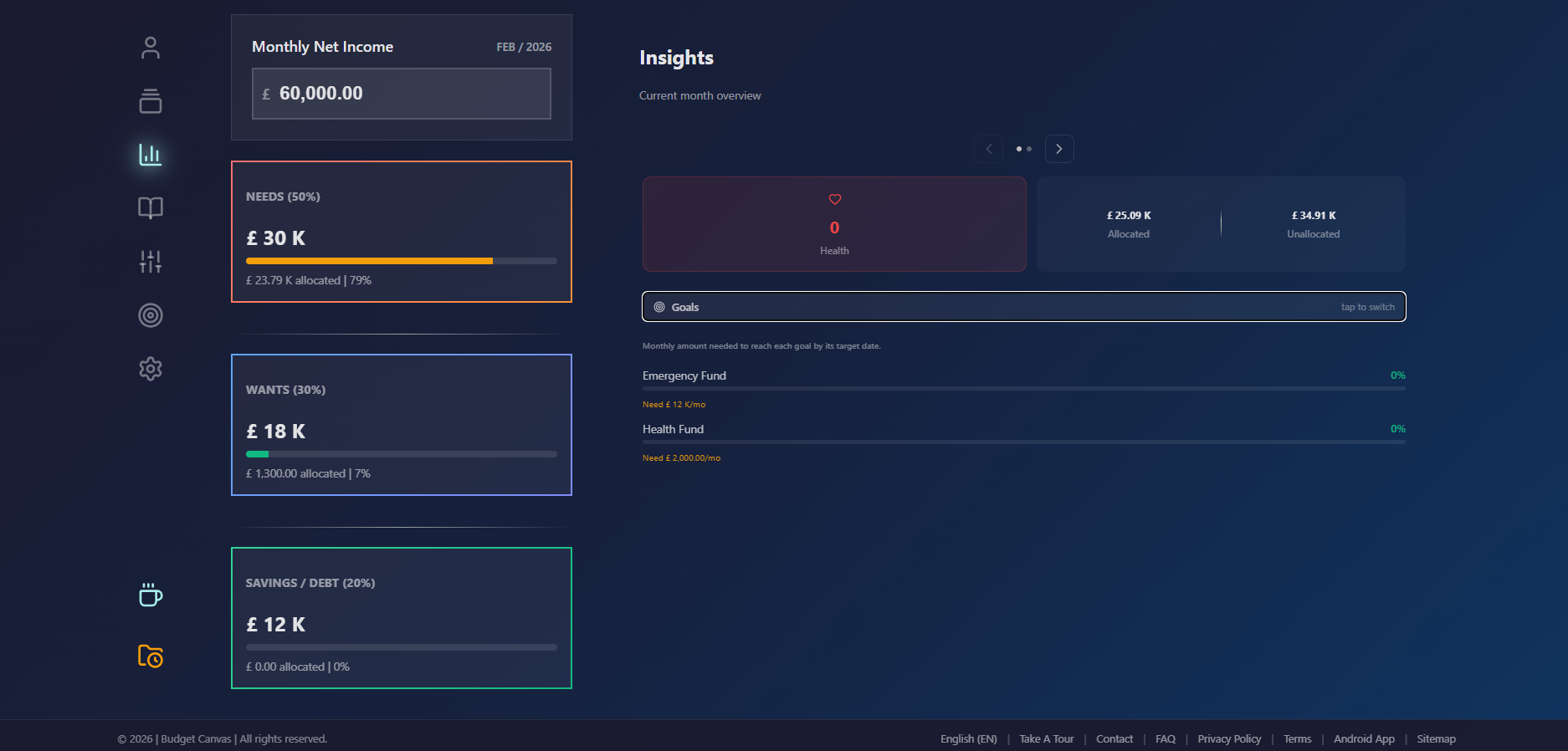Open the SAVINGS / DEBT (20%) card
The height and width of the screenshot is (751, 1568).
tap(402, 618)
